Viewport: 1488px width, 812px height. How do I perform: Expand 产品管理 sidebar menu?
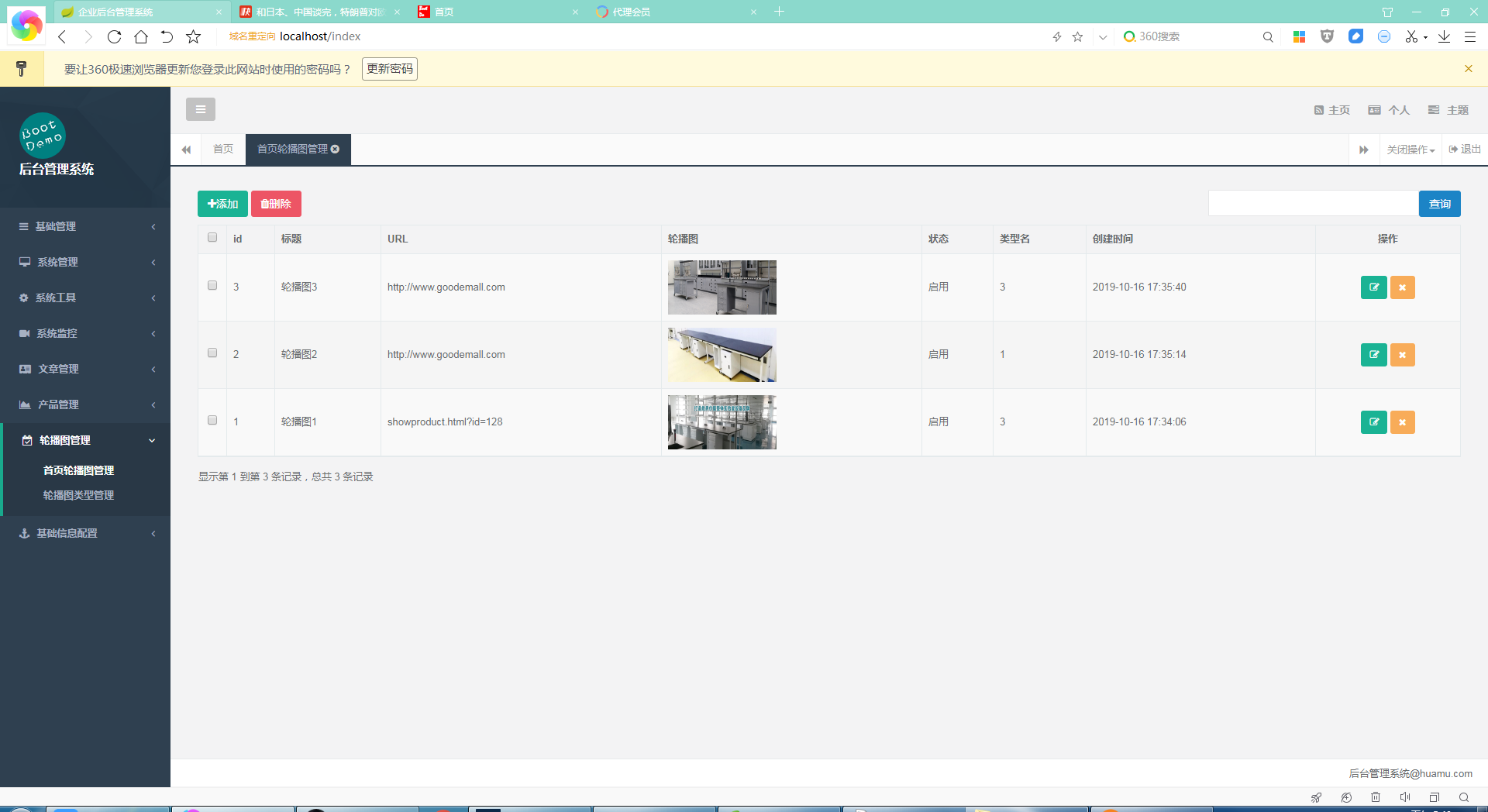tap(85, 404)
